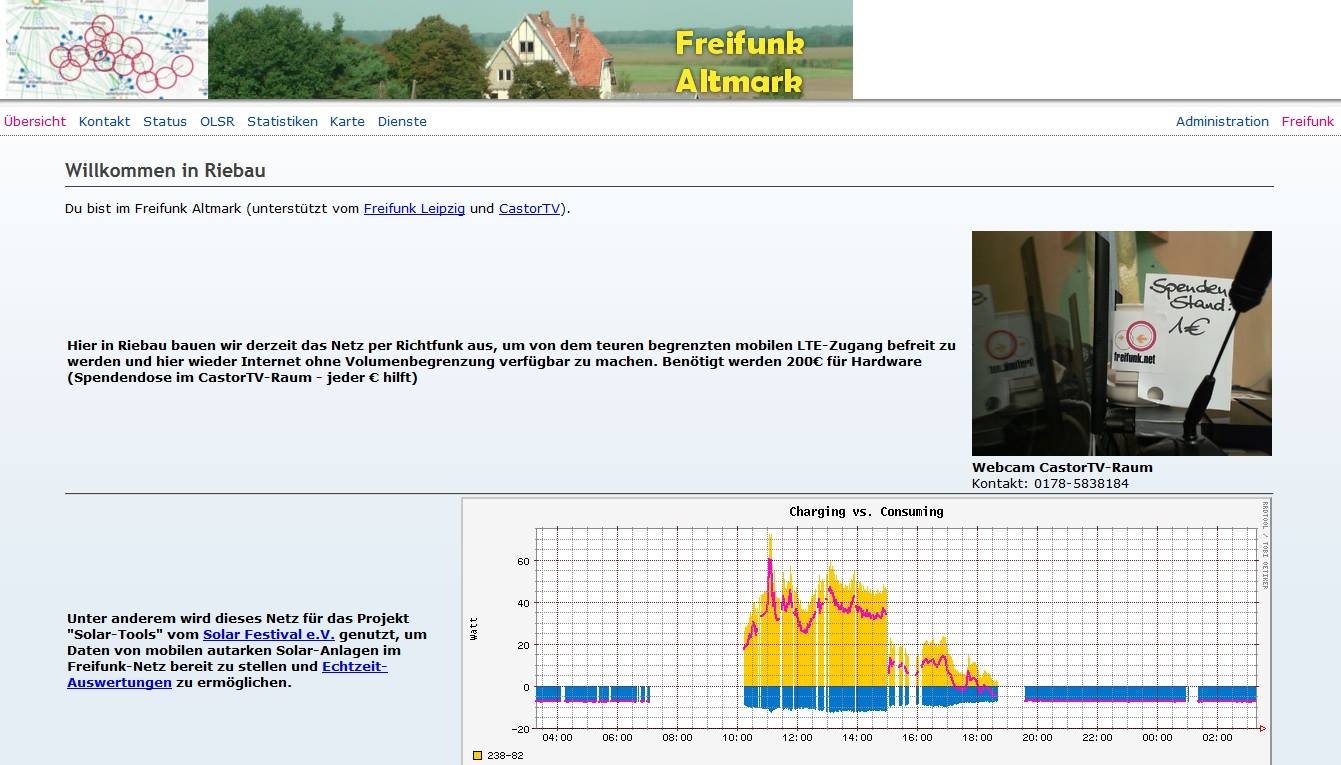Image resolution: width=1341 pixels, height=765 pixels.
Task: Open the CastorTV link
Action: click(529, 209)
